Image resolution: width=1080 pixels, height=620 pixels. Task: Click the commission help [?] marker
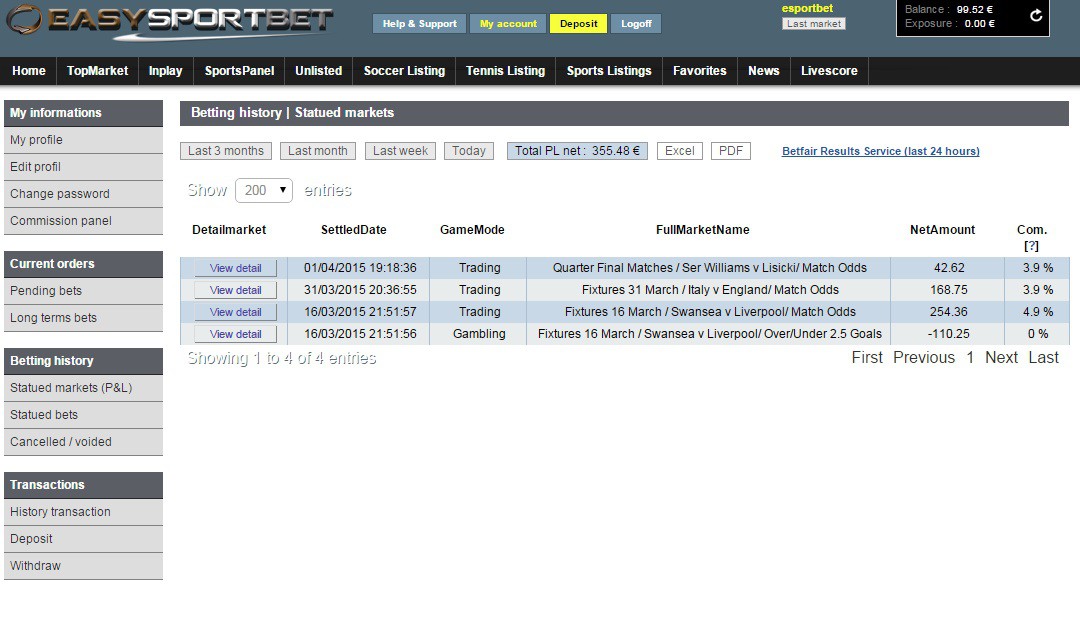click(x=1031, y=246)
